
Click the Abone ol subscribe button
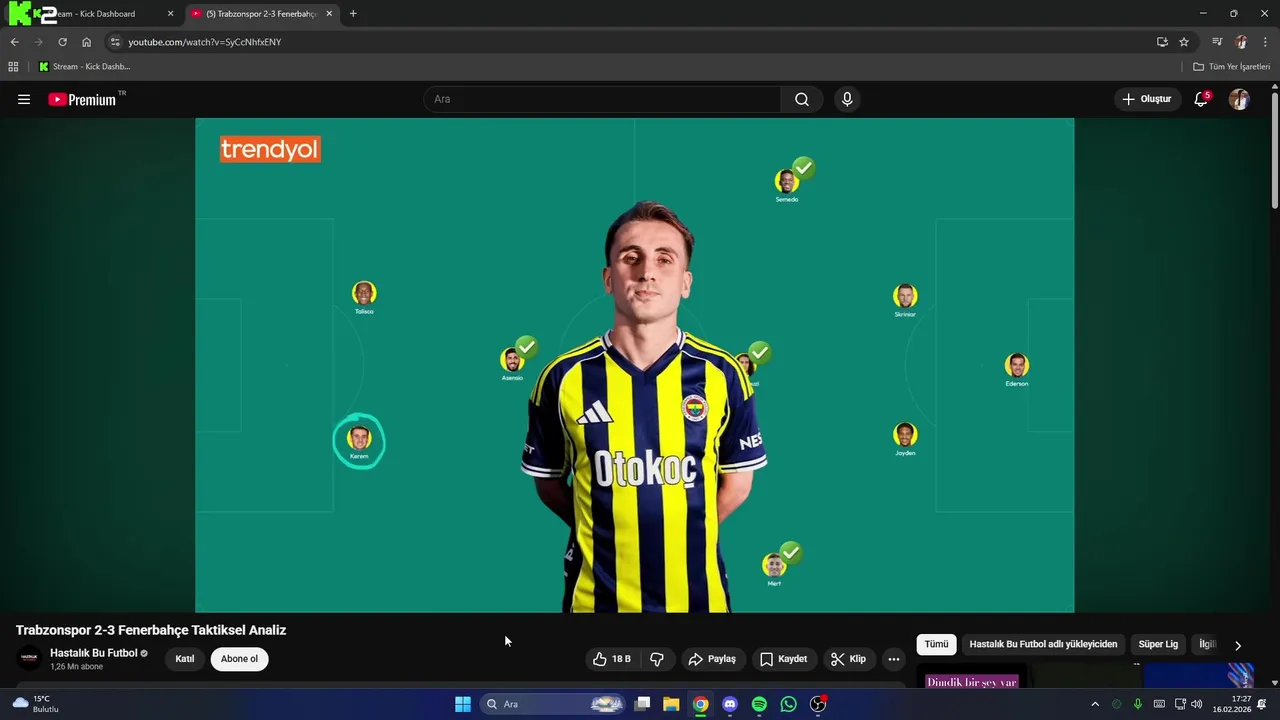point(239,659)
